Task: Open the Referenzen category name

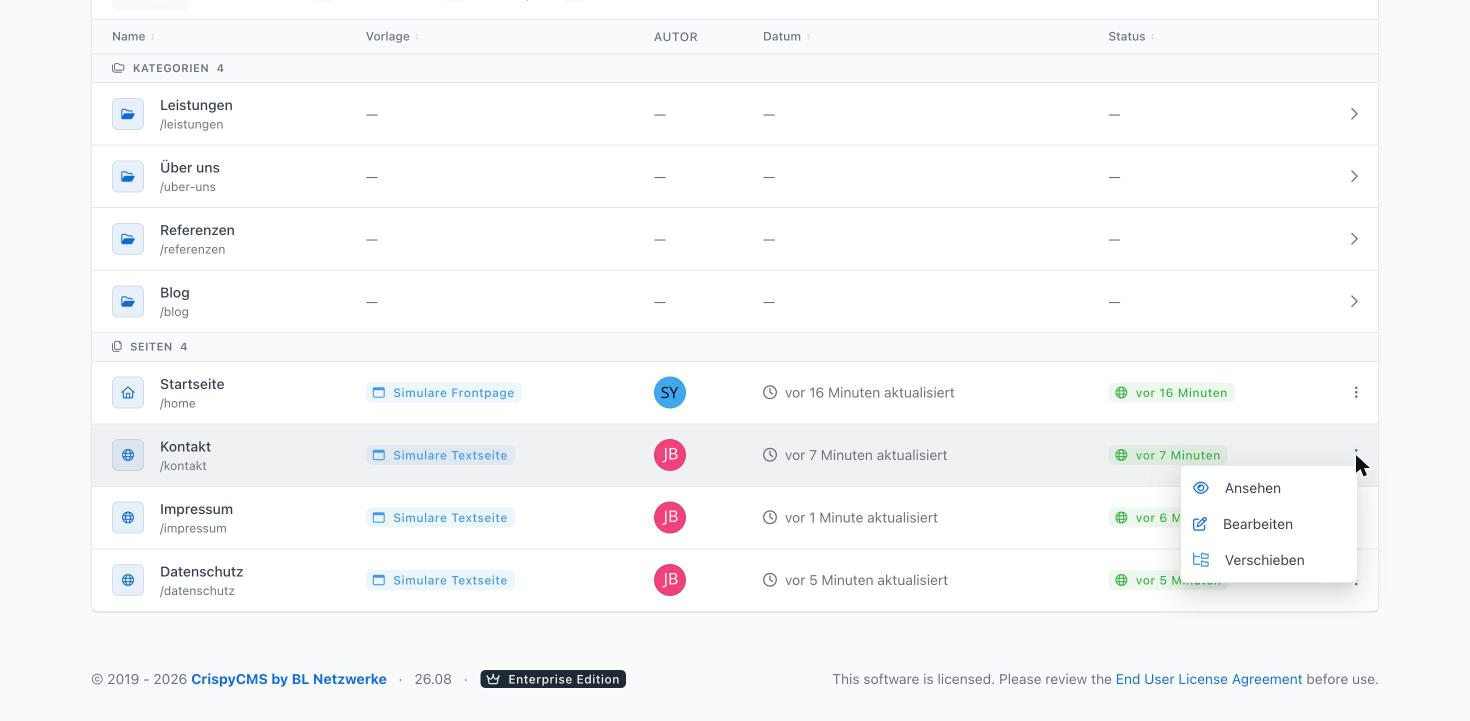Action: click(x=197, y=230)
